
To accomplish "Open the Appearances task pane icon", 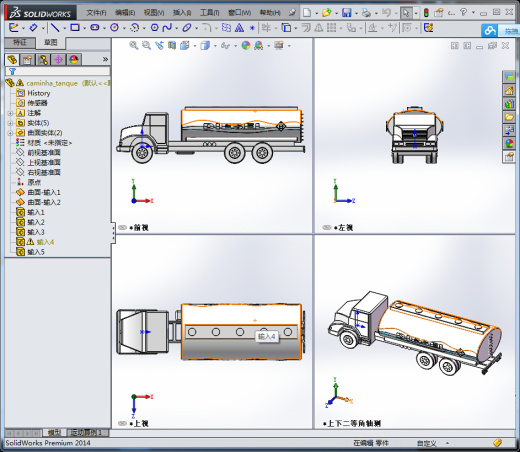I will (509, 144).
